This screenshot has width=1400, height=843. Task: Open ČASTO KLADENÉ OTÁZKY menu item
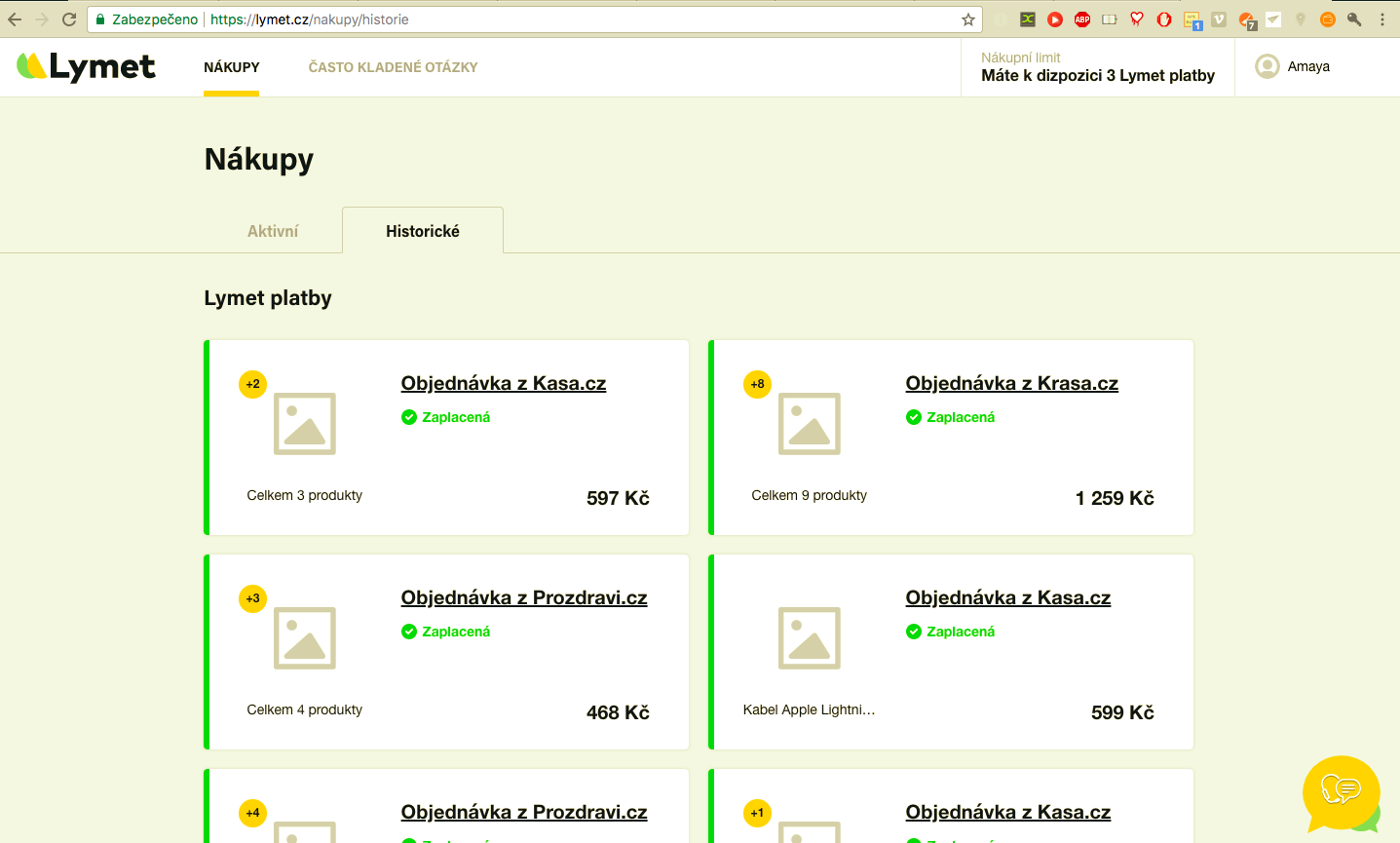(393, 67)
